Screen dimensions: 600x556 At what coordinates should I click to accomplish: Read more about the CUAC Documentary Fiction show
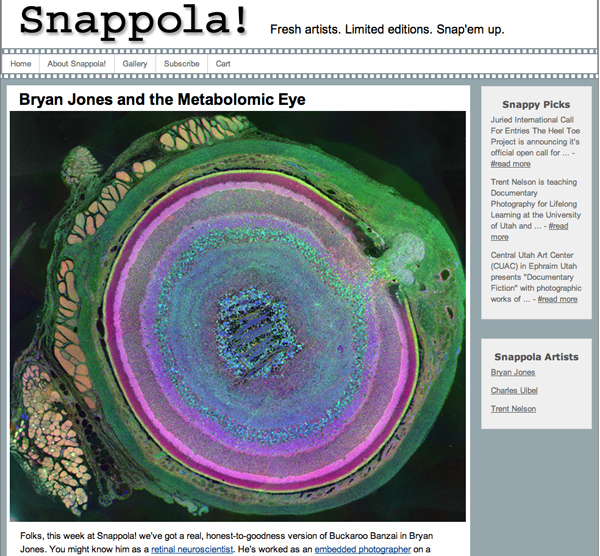point(556,299)
